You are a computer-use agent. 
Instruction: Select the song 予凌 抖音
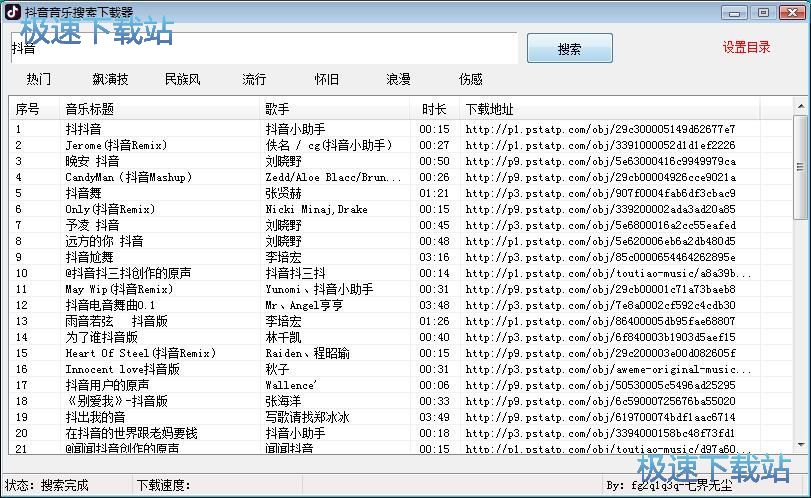coord(92,225)
